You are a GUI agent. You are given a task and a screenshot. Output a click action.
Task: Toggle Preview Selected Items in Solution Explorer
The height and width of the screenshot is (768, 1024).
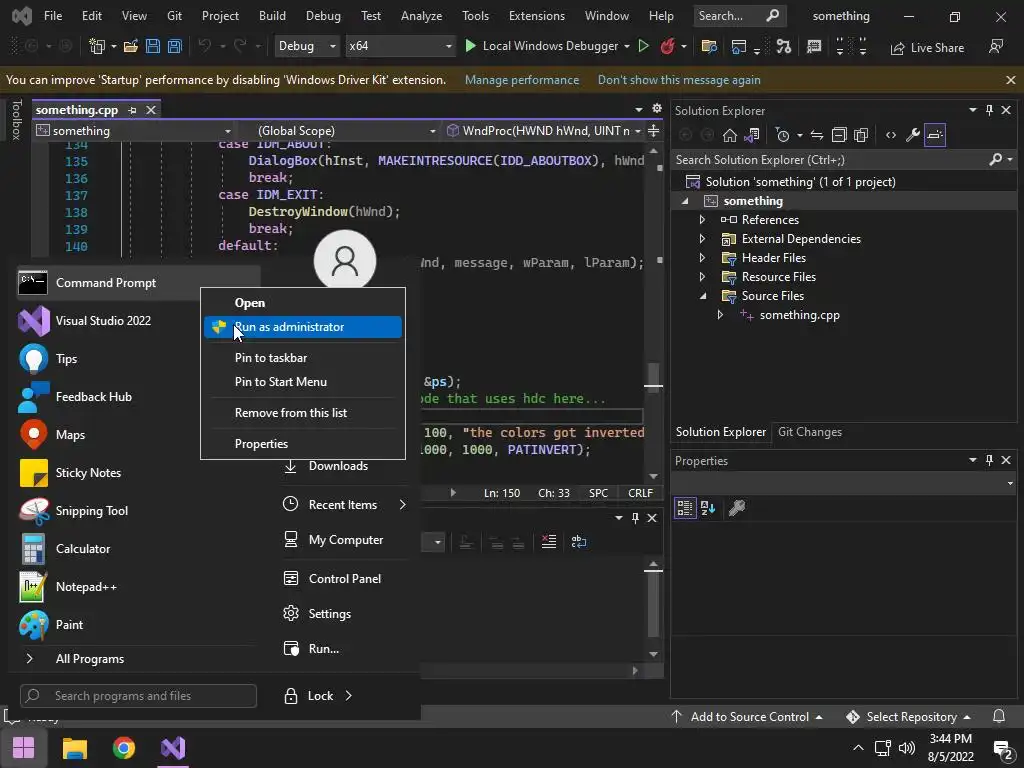click(935, 135)
